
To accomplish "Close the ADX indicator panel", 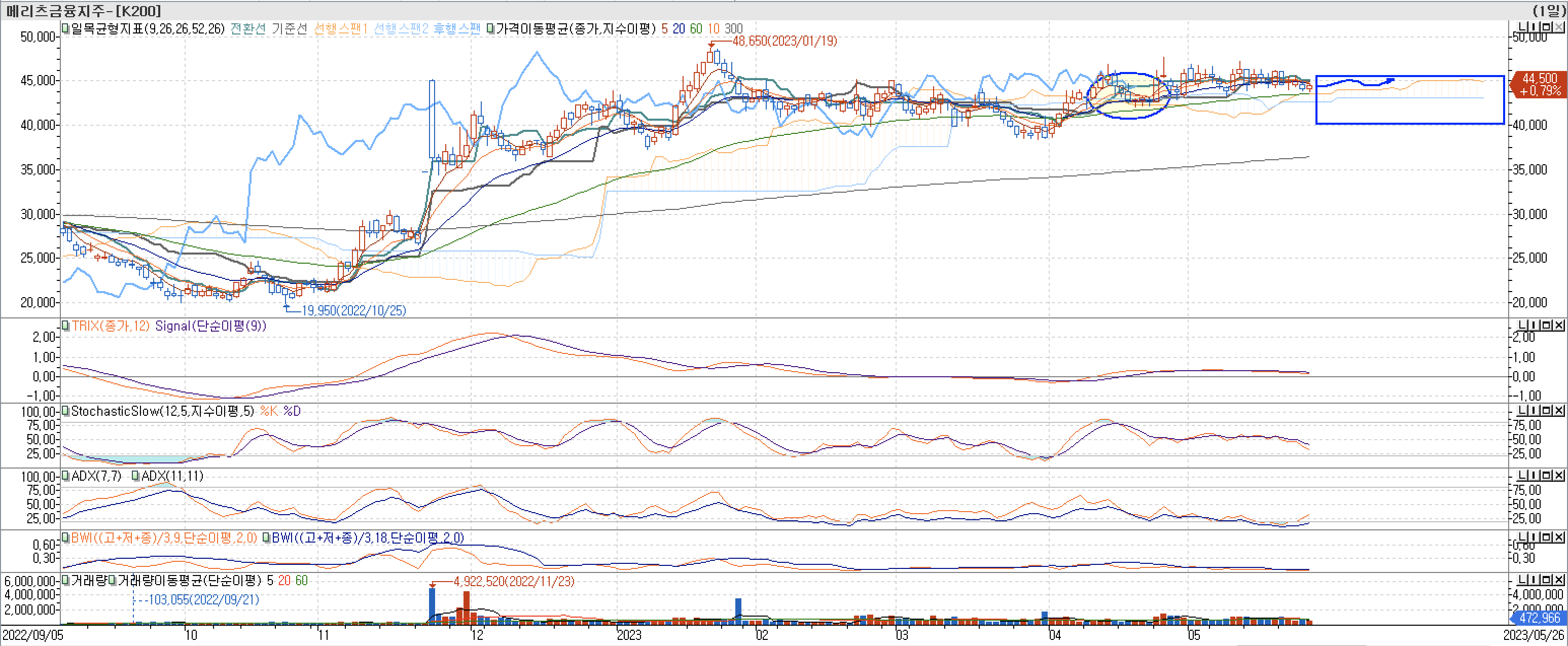I will (1559, 475).
